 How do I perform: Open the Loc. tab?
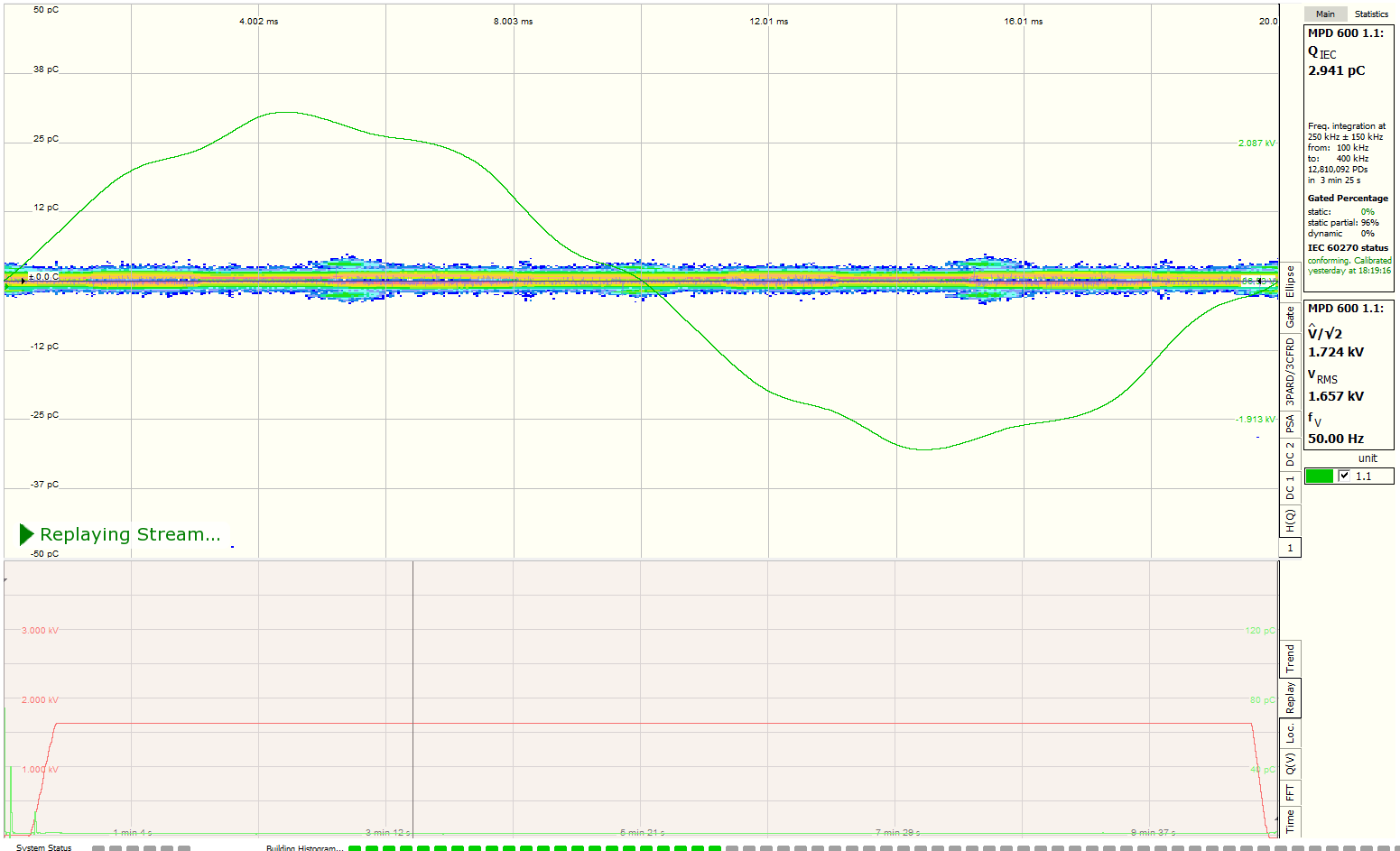coord(1291,732)
